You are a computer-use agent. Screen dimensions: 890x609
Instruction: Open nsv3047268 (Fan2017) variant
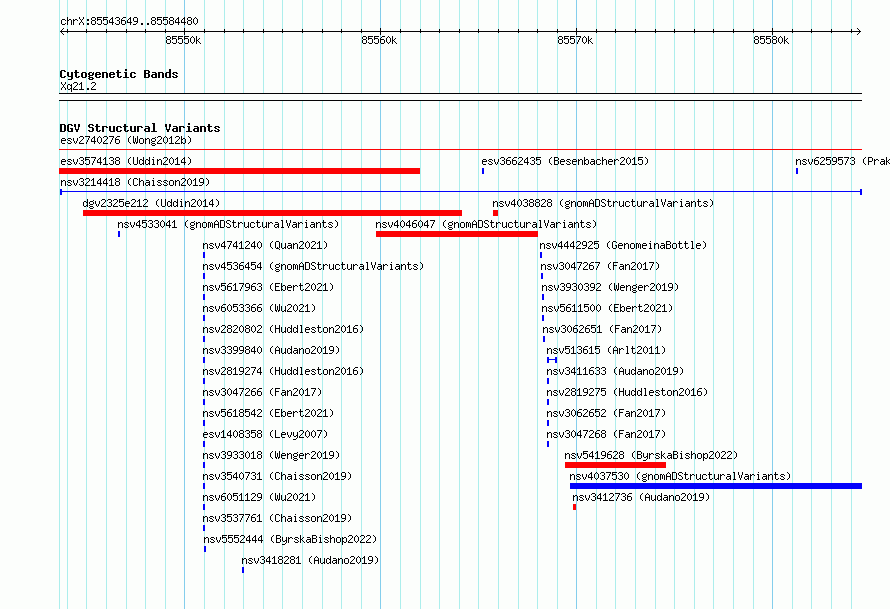tap(606, 434)
